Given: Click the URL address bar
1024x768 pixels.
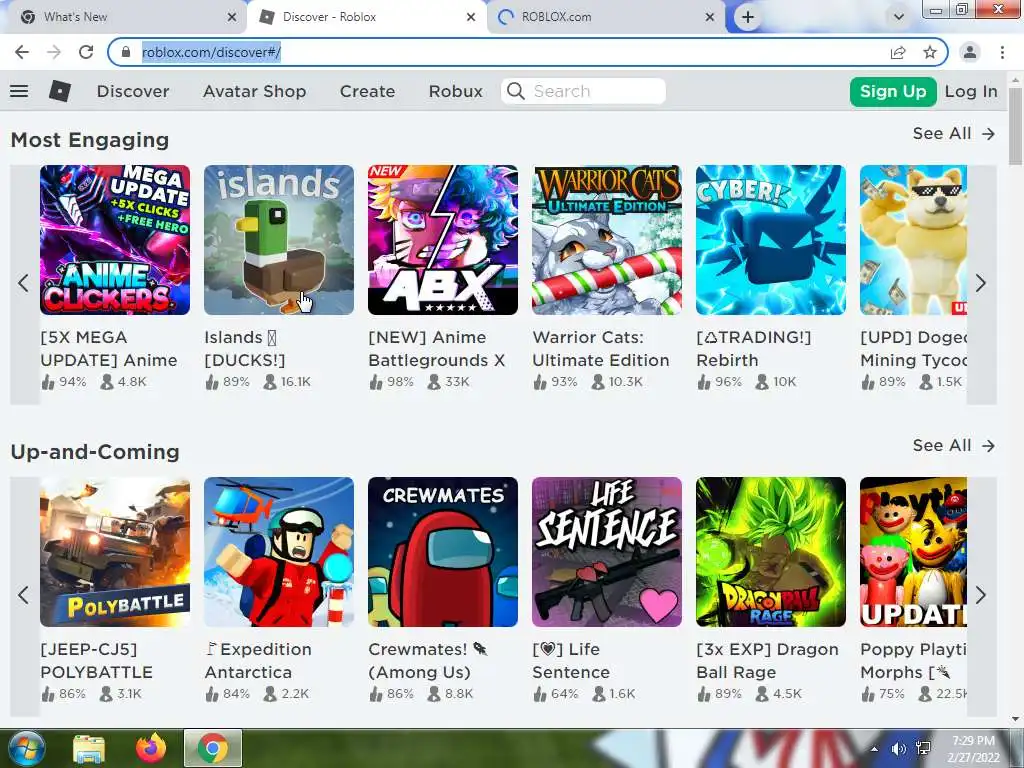Looking at the screenshot, I should coord(528,52).
